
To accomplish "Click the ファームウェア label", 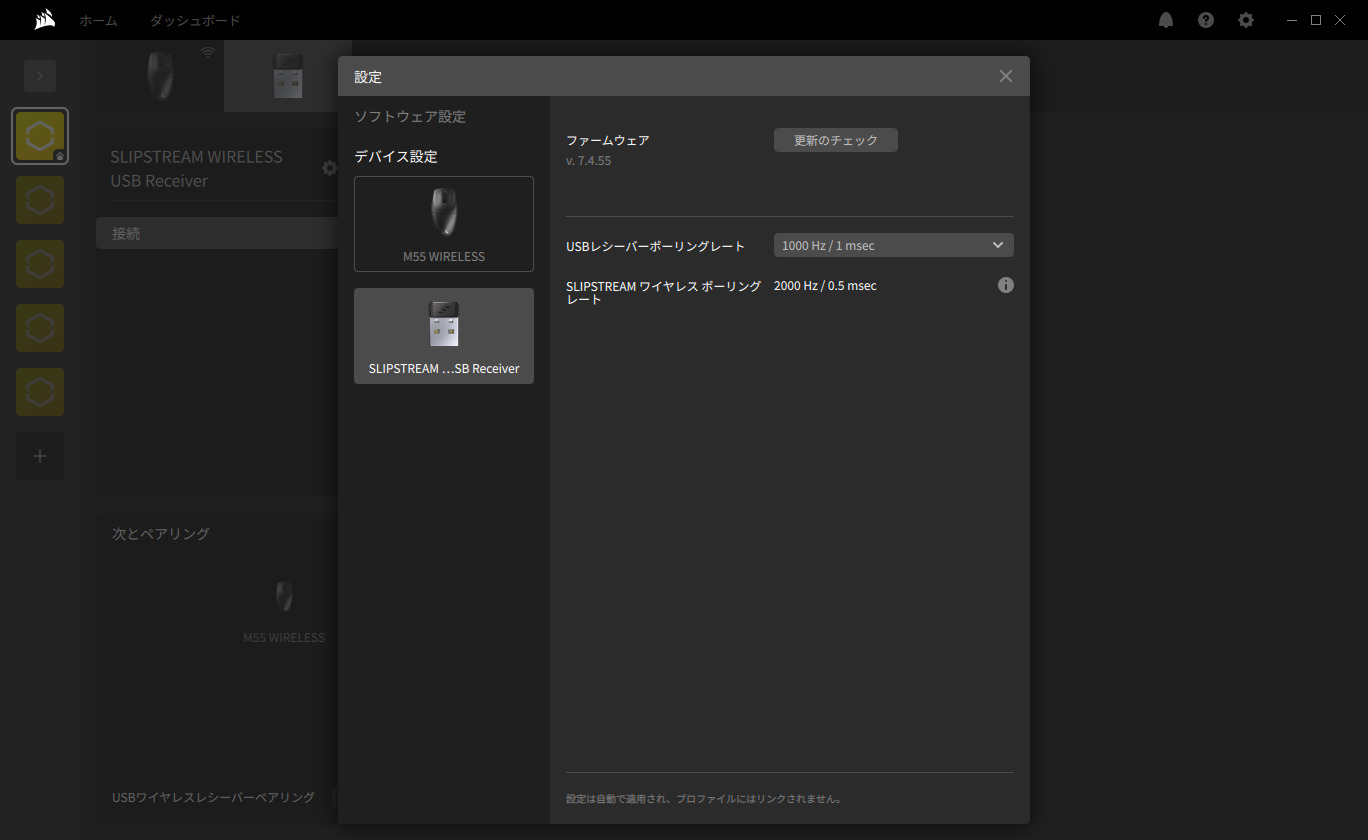I will pos(608,140).
